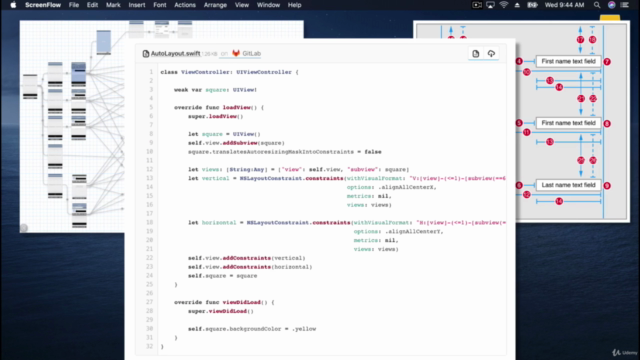Click 'override func viewDidLoad() {' line
Image resolution: width=640 pixels, height=360 pixels.
[224, 302]
